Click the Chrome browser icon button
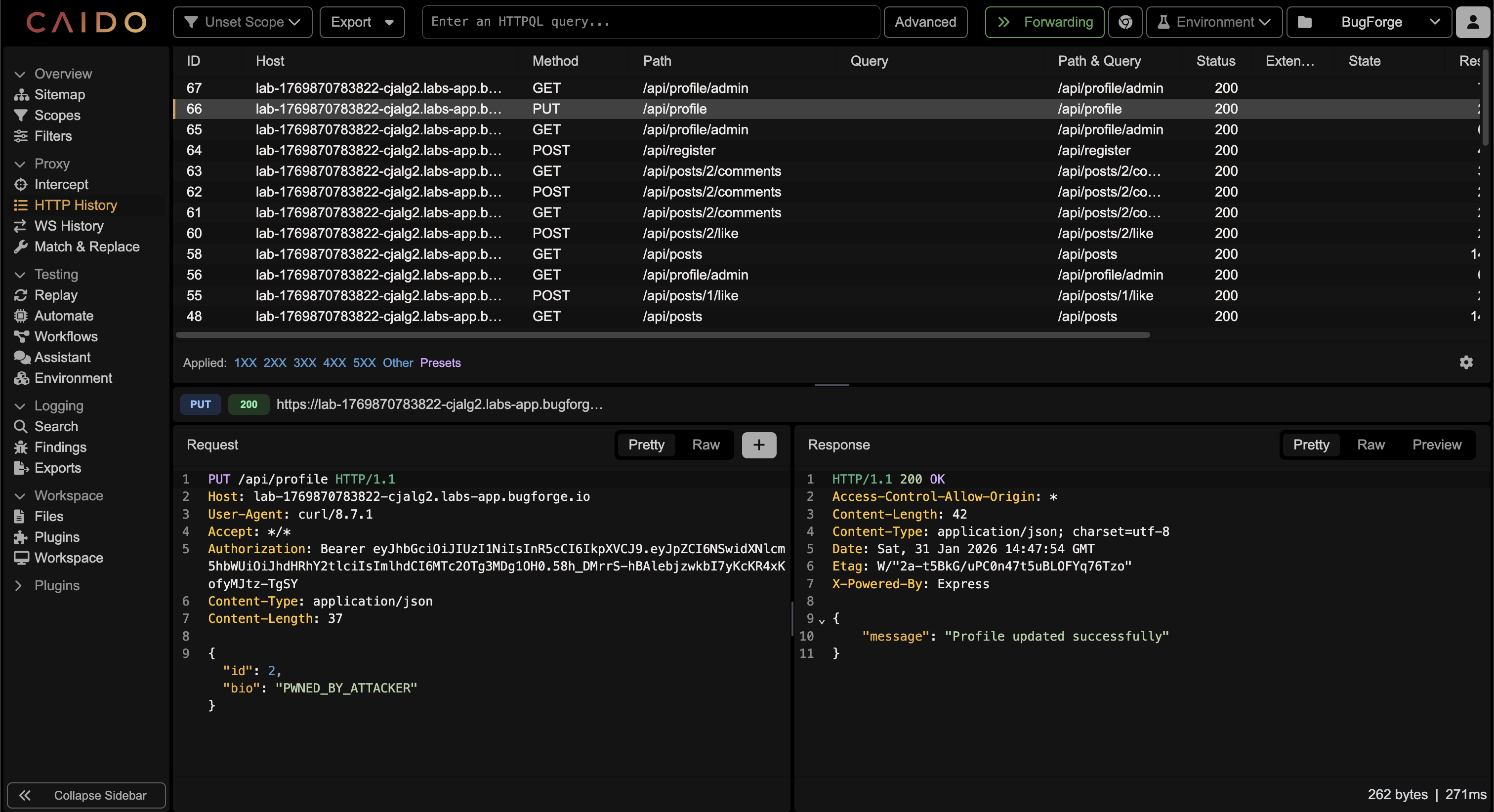The width and height of the screenshot is (1494, 812). 1125,22
